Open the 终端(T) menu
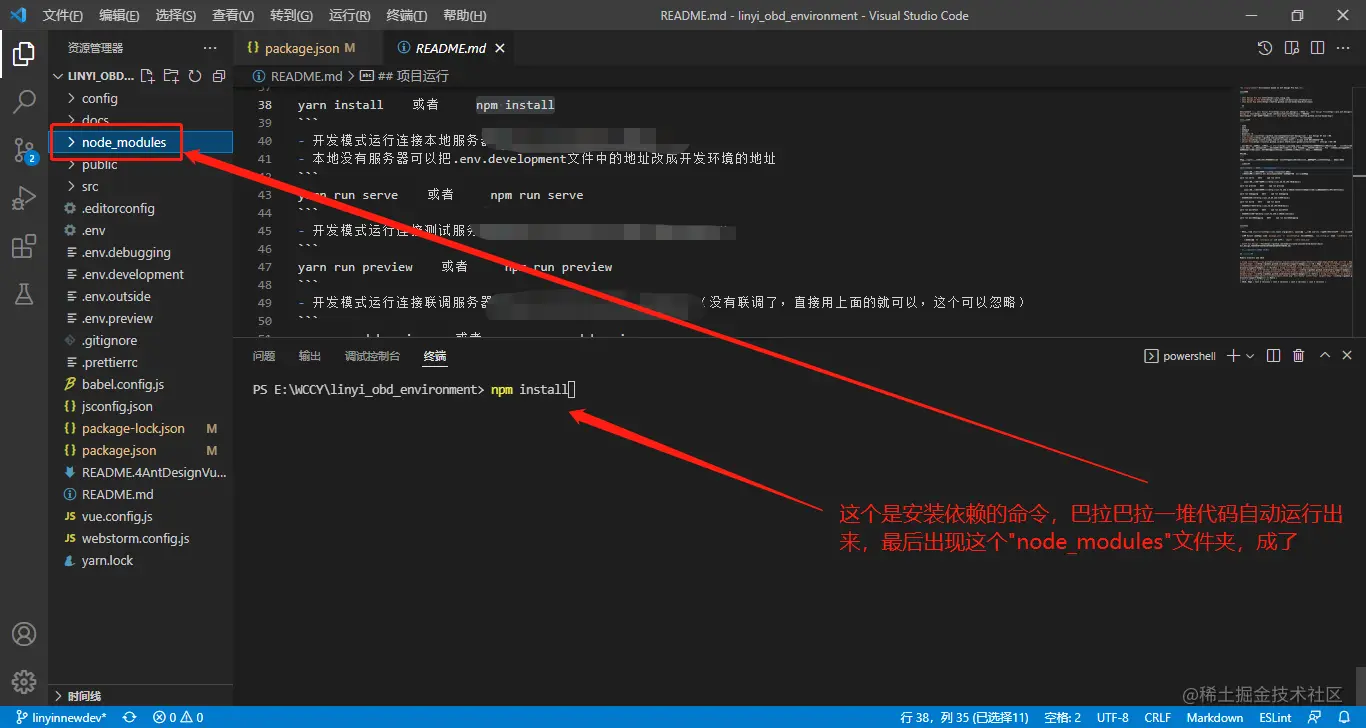The image size is (1366, 728). (406, 16)
